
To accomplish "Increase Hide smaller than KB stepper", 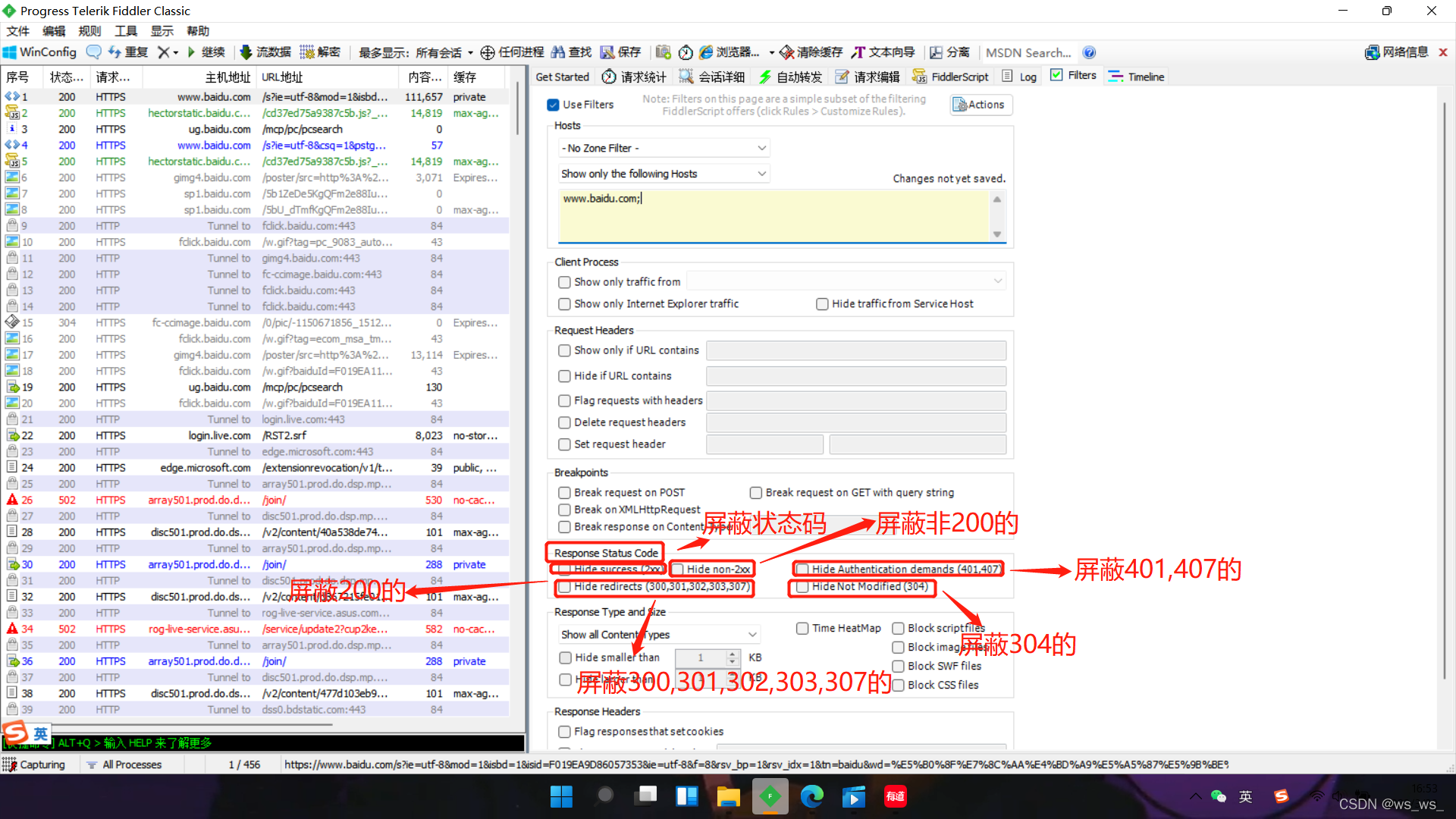I will (x=732, y=654).
